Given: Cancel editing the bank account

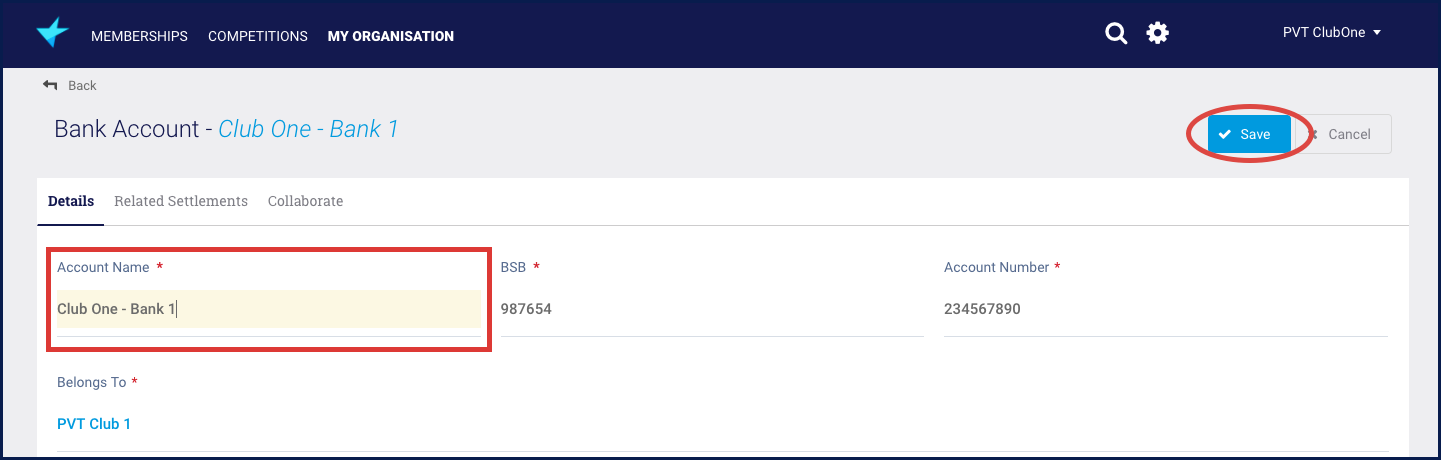Looking at the screenshot, I should pos(1343,134).
